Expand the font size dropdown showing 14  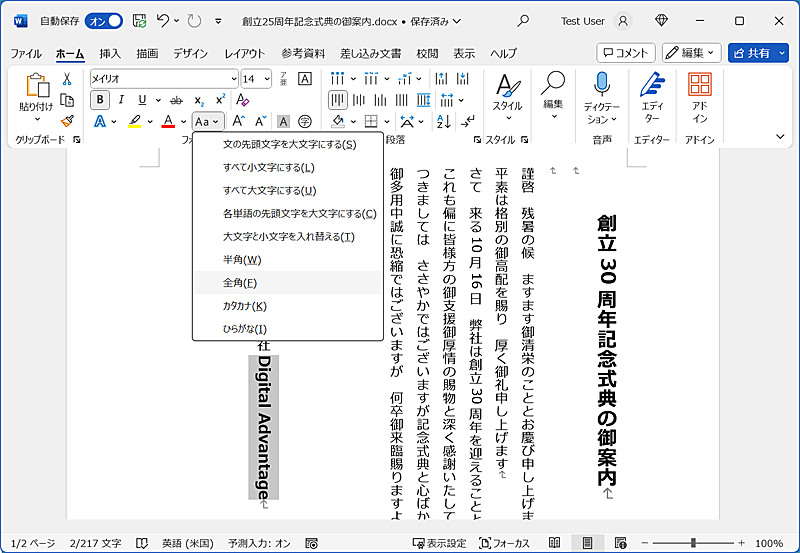[266, 79]
